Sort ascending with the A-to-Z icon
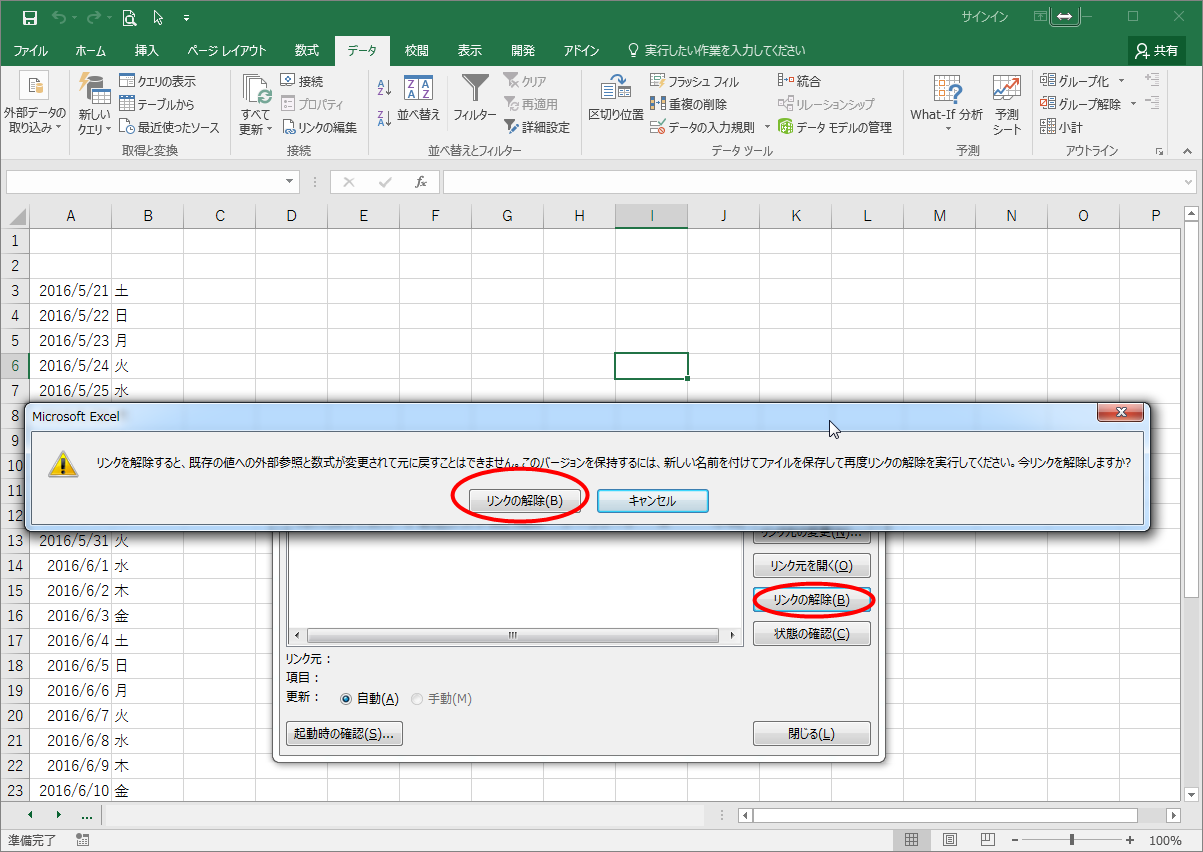This screenshot has width=1203, height=852. (x=385, y=89)
